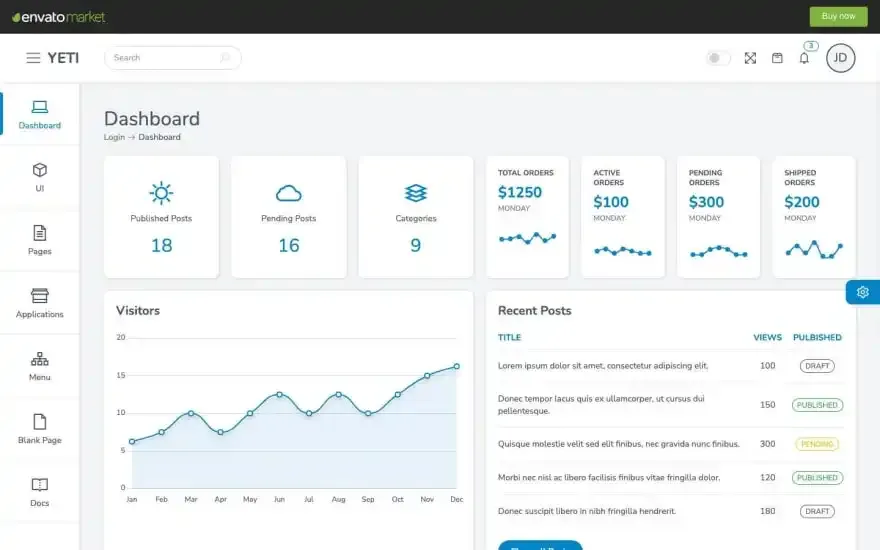
Task: Click the cloud icon on Pending Posts card
Action: (x=288, y=193)
